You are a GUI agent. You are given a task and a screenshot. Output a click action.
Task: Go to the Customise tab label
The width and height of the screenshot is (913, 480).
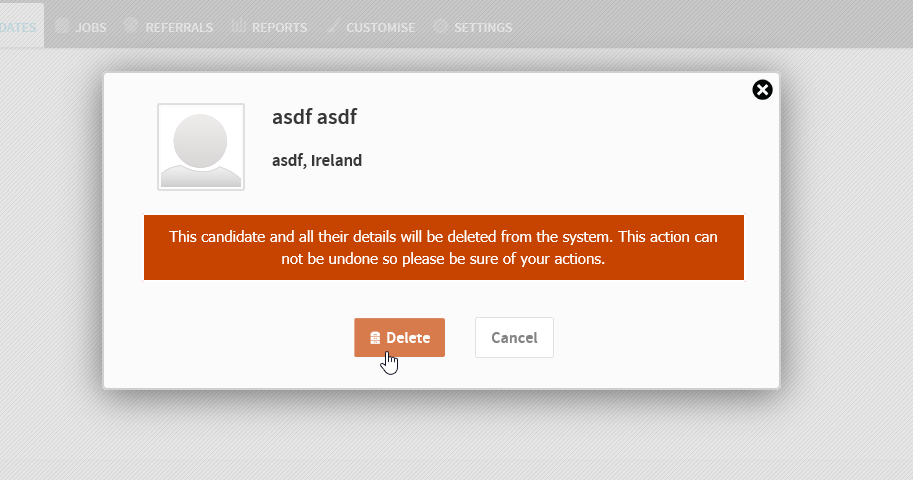(x=380, y=28)
